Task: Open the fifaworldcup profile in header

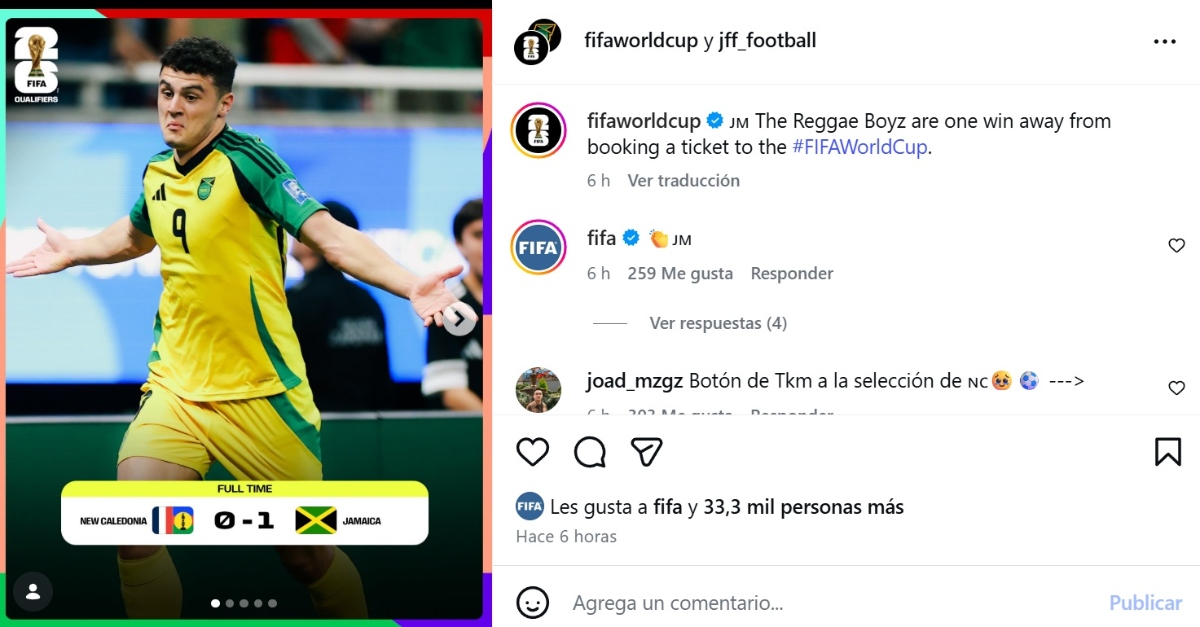Action: 641,41
